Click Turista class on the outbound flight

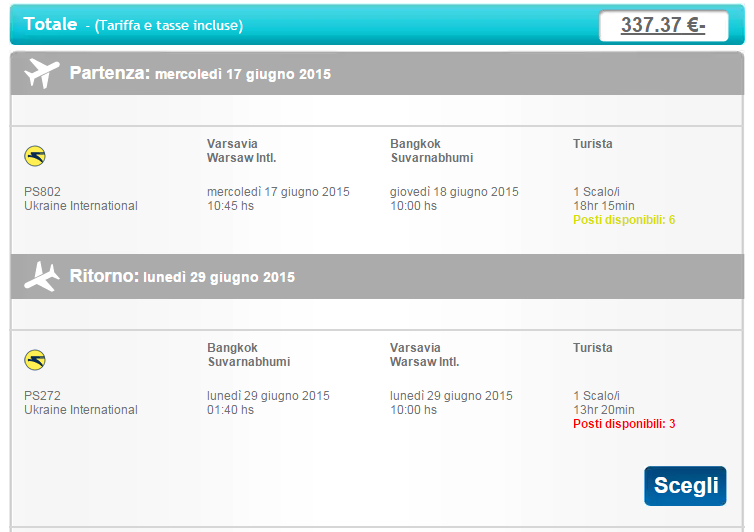(592, 144)
